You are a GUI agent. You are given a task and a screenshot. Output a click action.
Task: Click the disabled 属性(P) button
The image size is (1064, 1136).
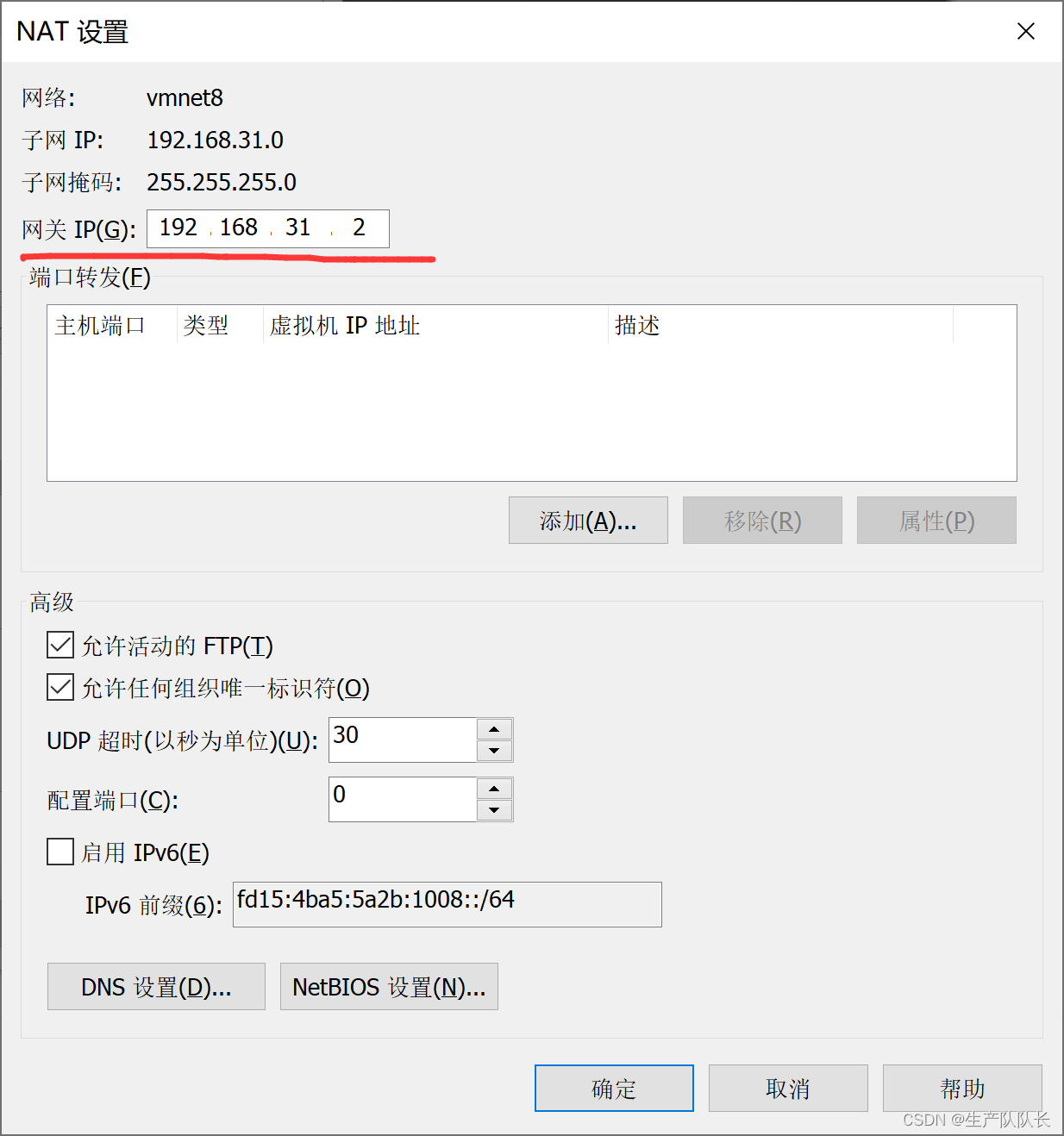pos(936,520)
